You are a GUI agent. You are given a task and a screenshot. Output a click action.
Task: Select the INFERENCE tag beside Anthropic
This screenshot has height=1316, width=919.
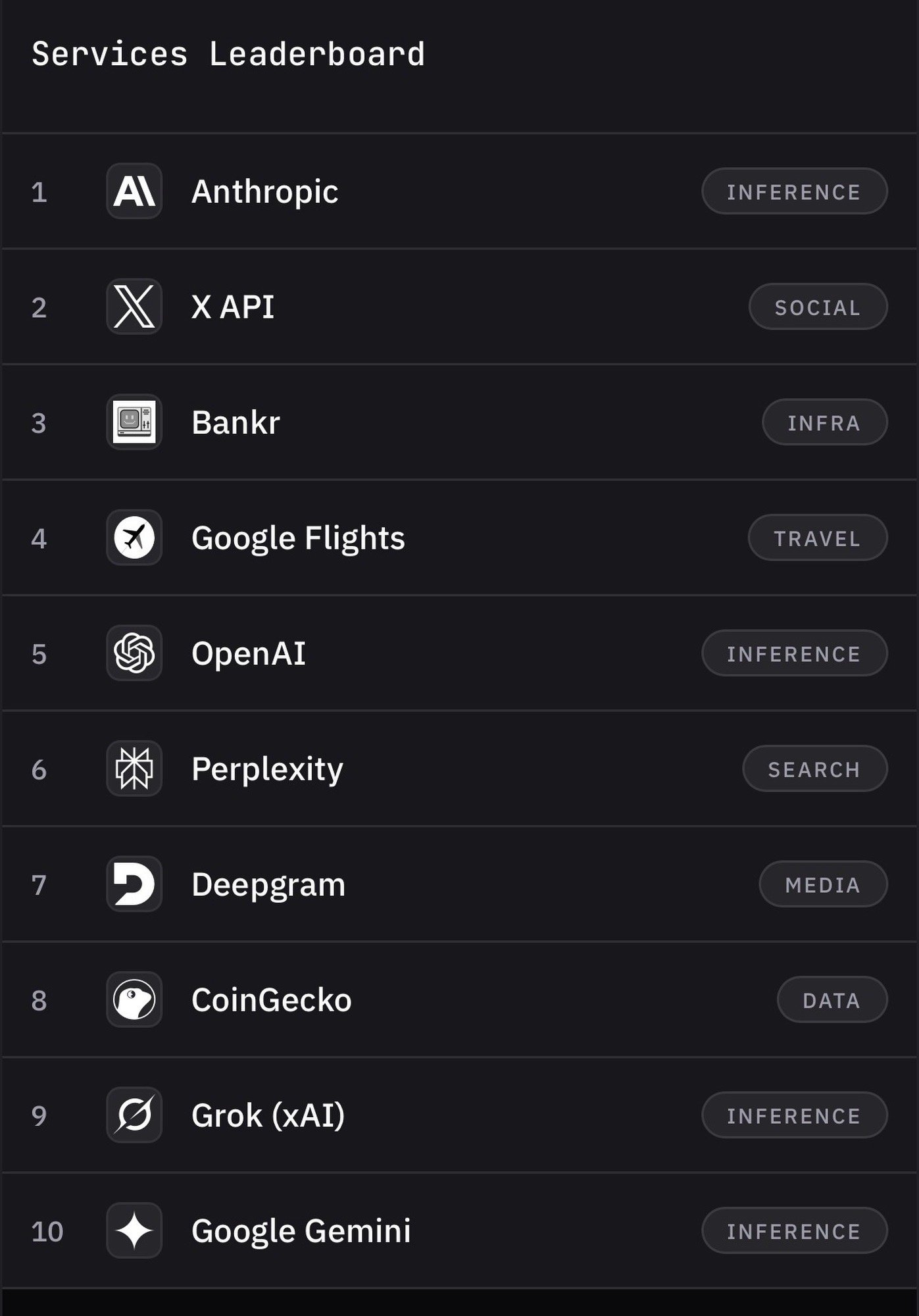[x=794, y=191]
